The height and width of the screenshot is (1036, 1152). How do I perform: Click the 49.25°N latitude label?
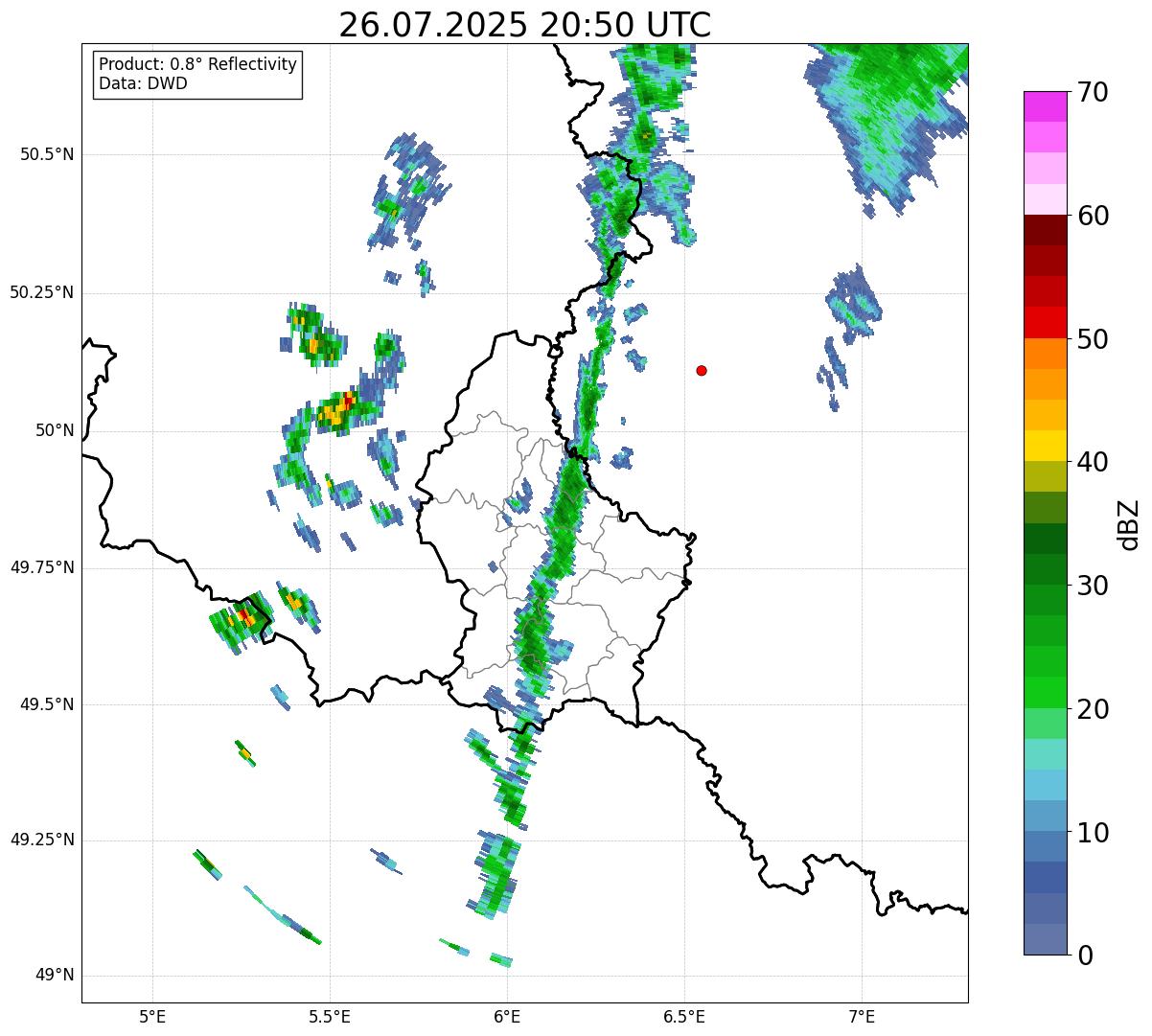42,840
